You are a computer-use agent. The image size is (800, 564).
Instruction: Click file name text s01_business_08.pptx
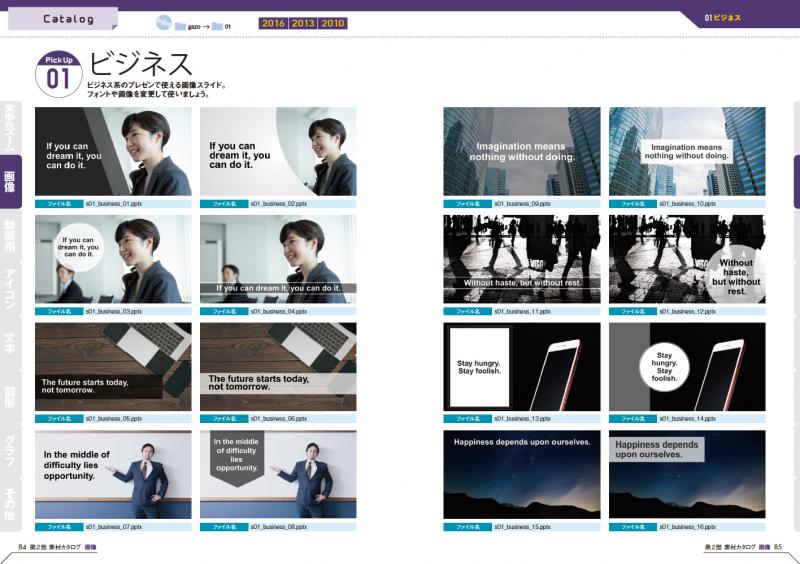[x=279, y=527]
